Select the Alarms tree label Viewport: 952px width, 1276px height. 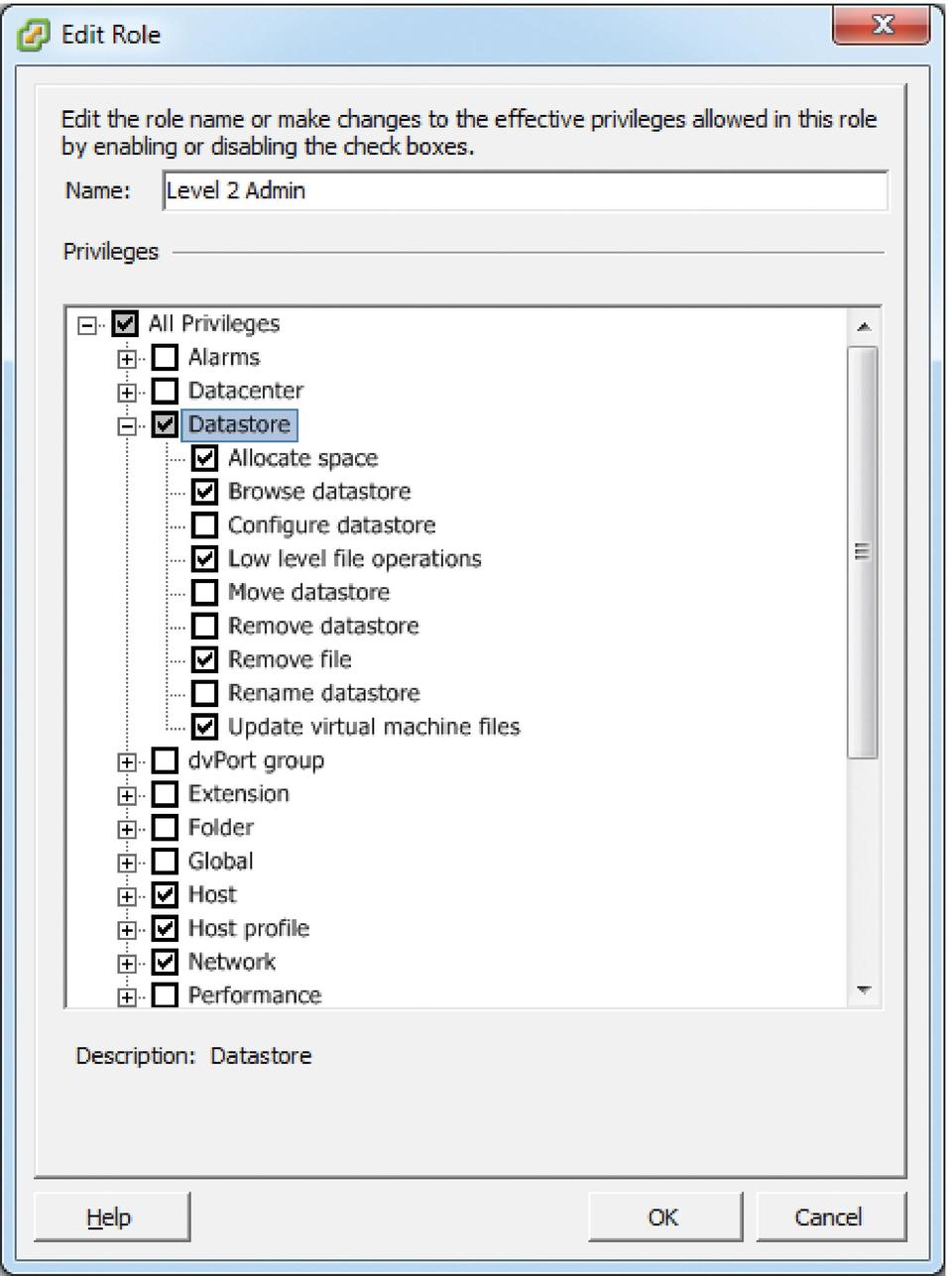[x=224, y=357]
